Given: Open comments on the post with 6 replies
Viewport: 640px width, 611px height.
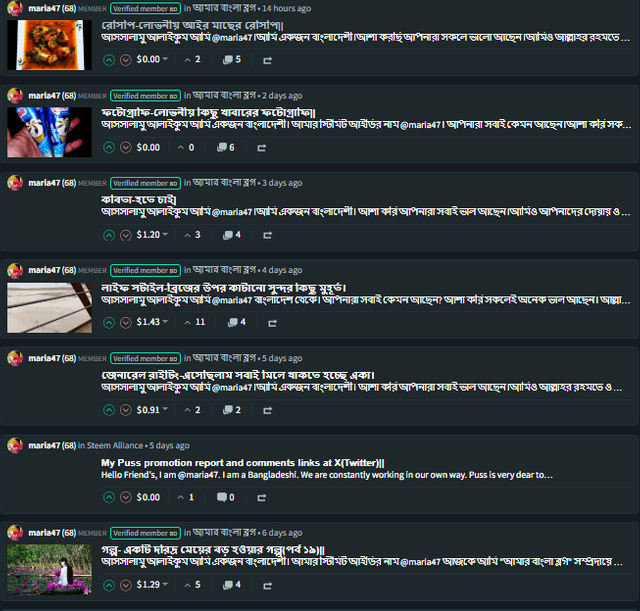Looking at the screenshot, I should coord(226,147).
